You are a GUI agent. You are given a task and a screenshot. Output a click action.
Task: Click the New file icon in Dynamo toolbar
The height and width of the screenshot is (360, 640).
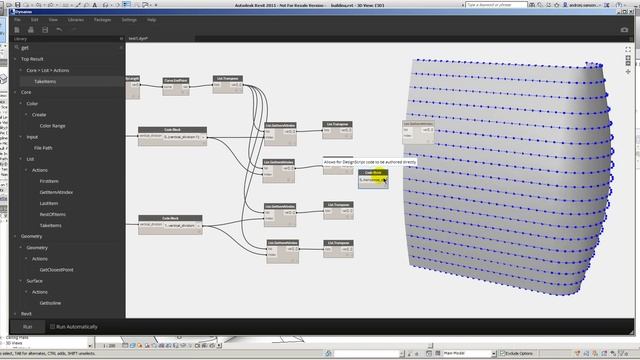tap(17, 30)
